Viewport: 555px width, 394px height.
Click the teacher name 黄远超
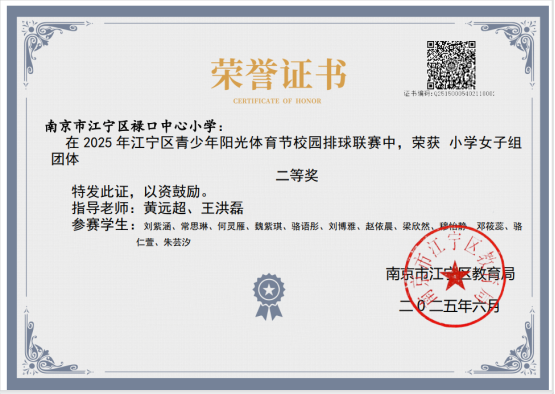pyautogui.click(x=165, y=208)
